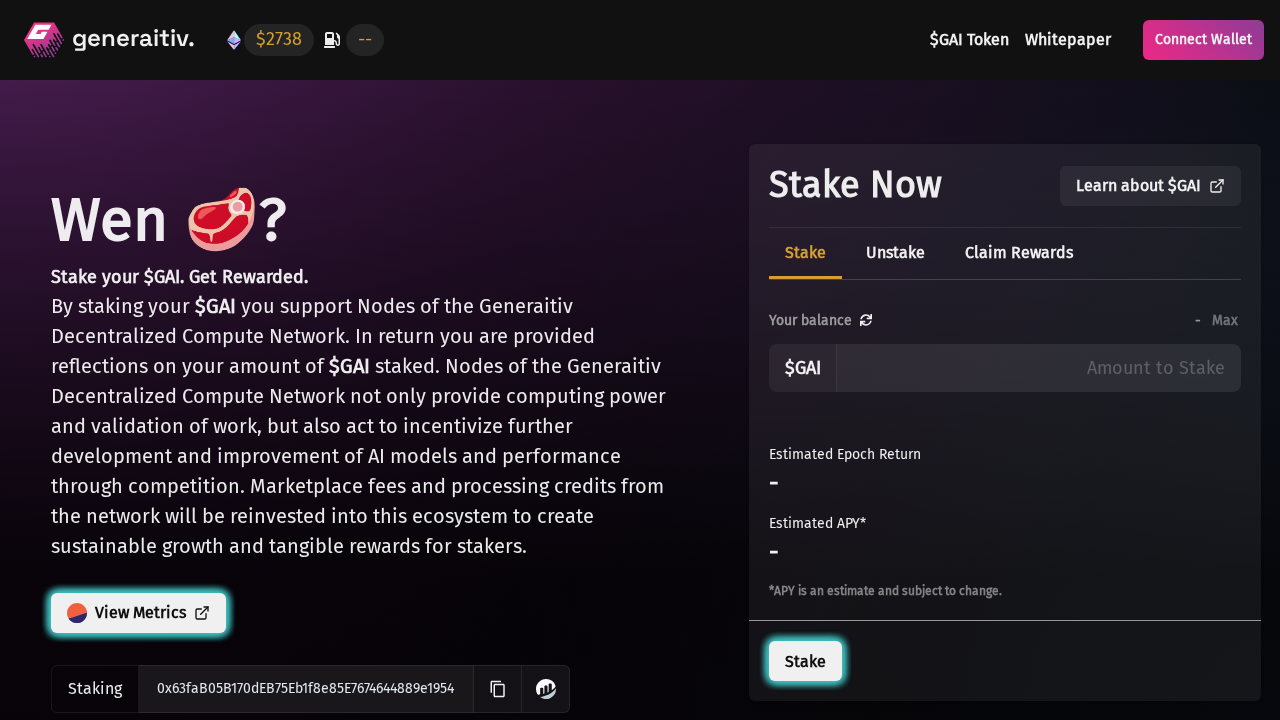Click Max to stake full balance
This screenshot has height=720, width=1280.
(x=1225, y=320)
